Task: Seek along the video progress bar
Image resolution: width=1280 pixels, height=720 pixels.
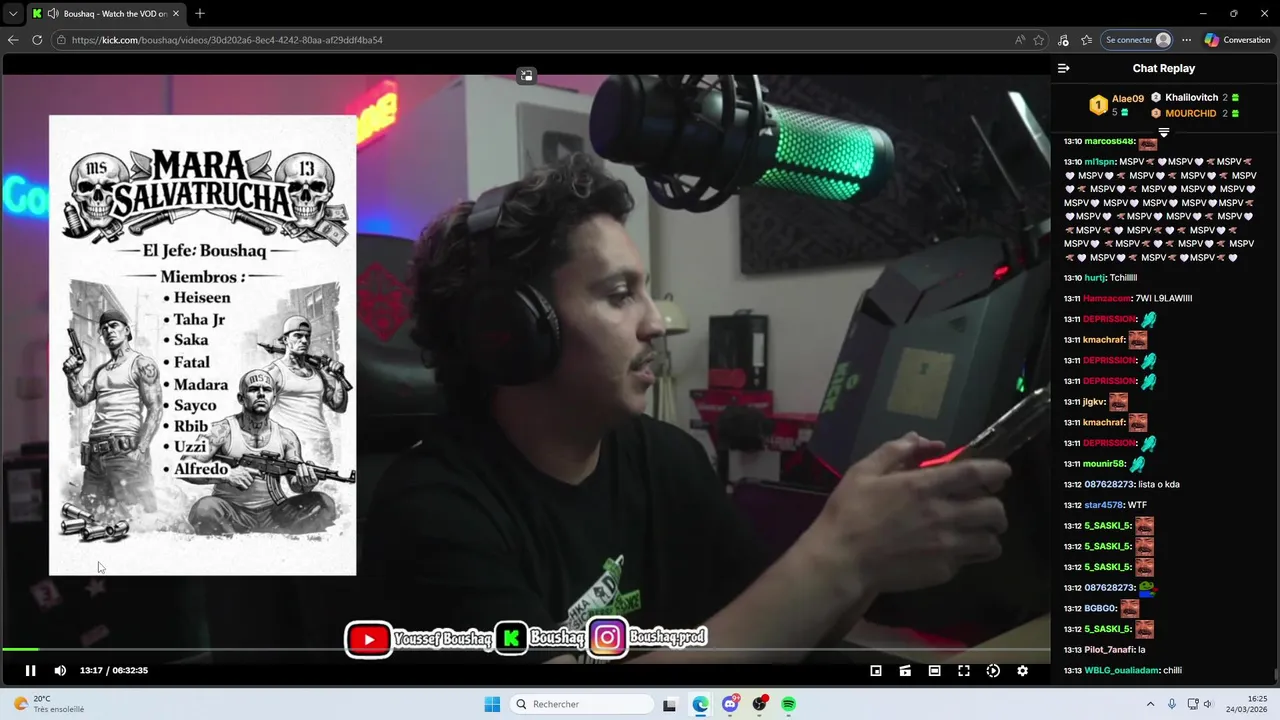Action: coord(526,650)
